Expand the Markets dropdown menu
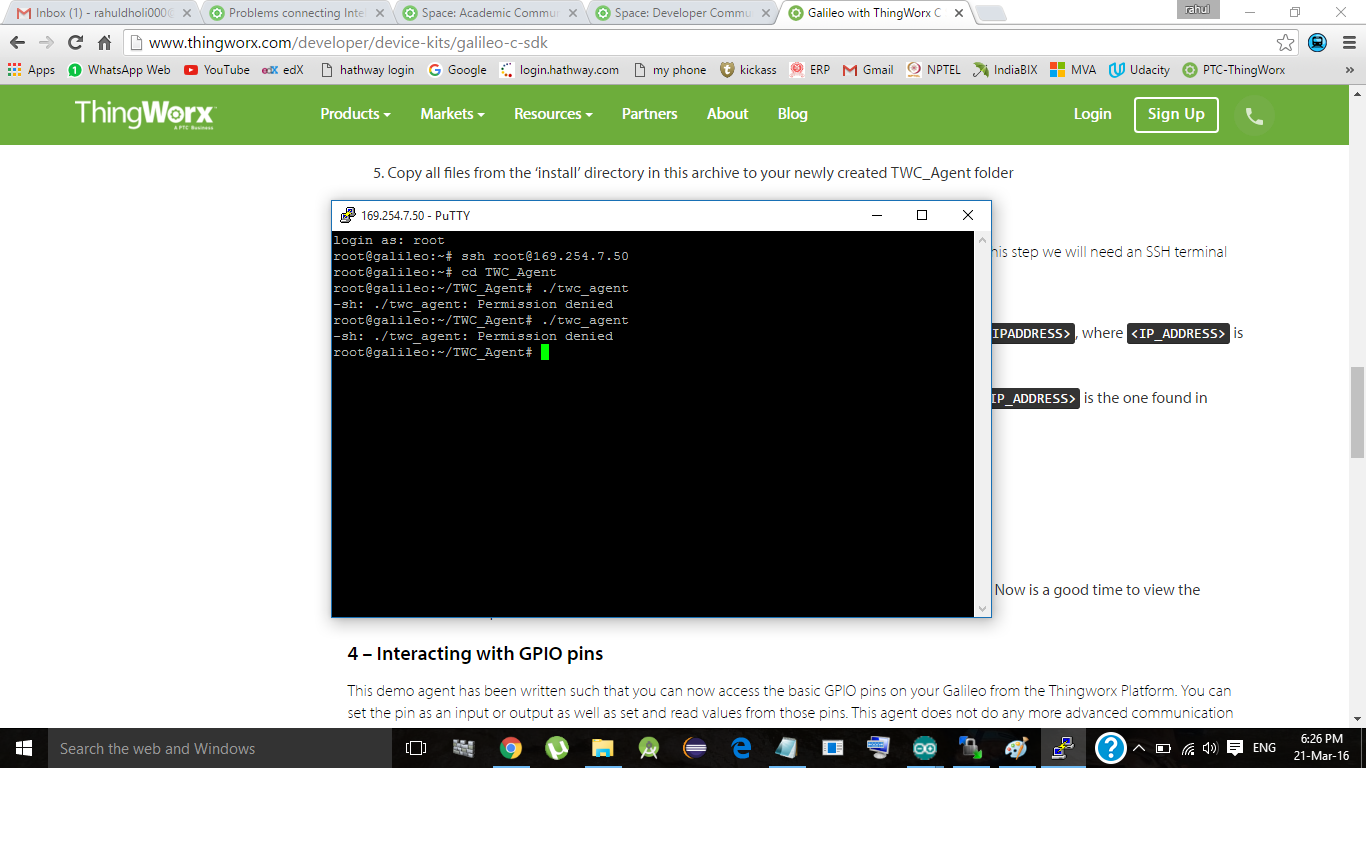The image size is (1366, 858). tap(452, 114)
